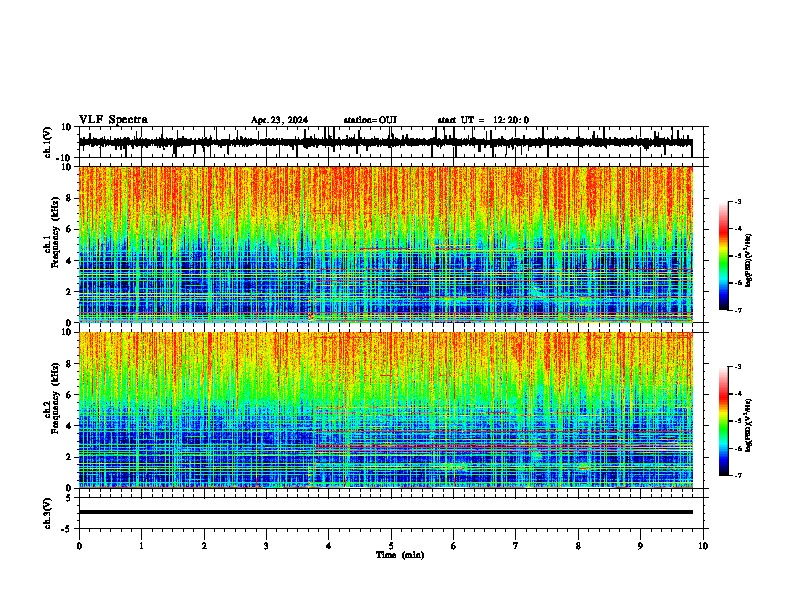Click the "-3" label on ch.1 color bar
The height and width of the screenshot is (612, 792).
pos(737,201)
